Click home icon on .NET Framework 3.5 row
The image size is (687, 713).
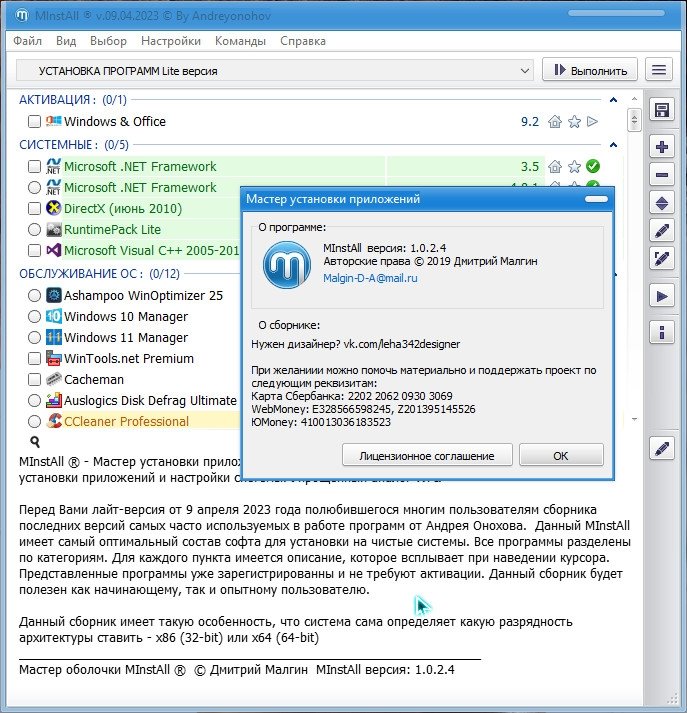tap(555, 166)
